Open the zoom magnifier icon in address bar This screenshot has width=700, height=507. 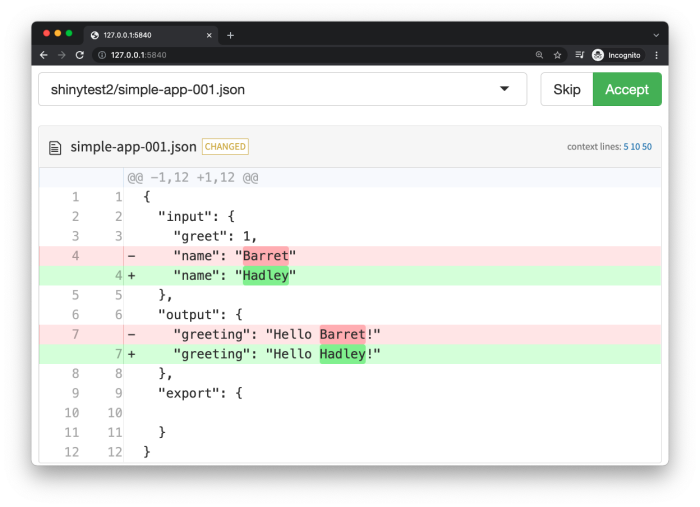click(x=539, y=55)
